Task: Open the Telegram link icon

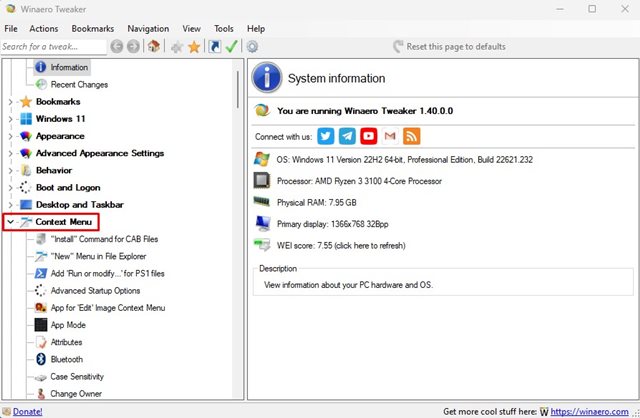Action: point(347,136)
